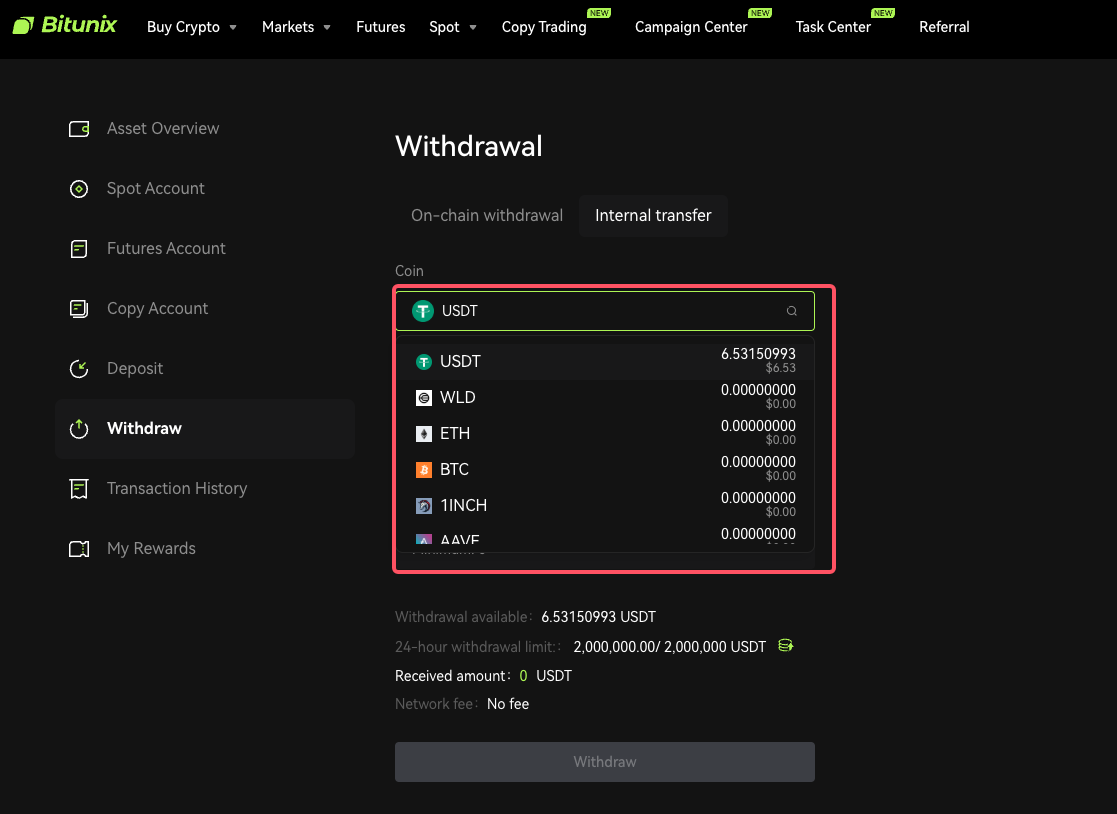Expand the Markets dropdown arrow
The image size is (1117, 814).
327,28
